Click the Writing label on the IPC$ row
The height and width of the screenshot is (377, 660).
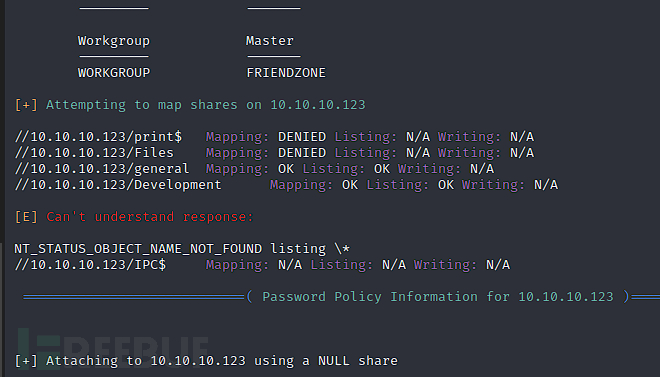click(446, 265)
